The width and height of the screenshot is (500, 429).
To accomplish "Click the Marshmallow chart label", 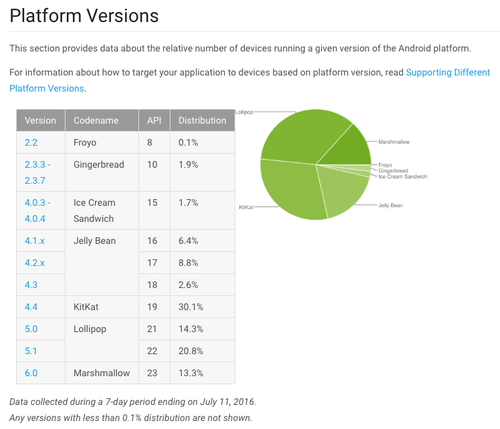I will [x=394, y=142].
